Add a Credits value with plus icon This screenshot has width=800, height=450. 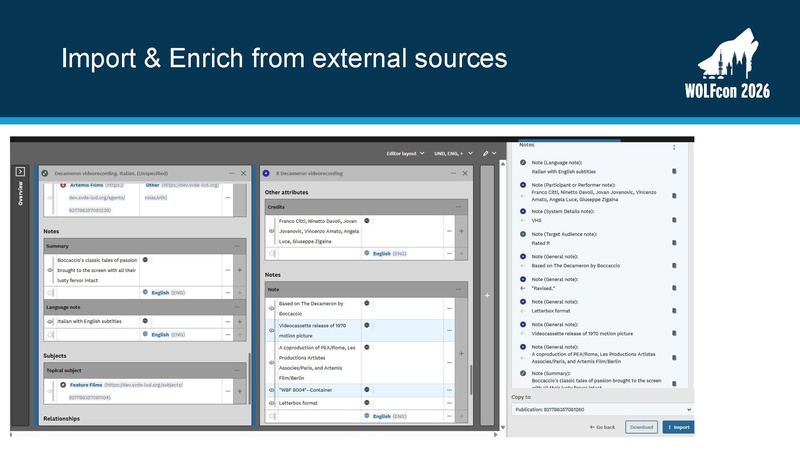pyautogui.click(x=461, y=231)
